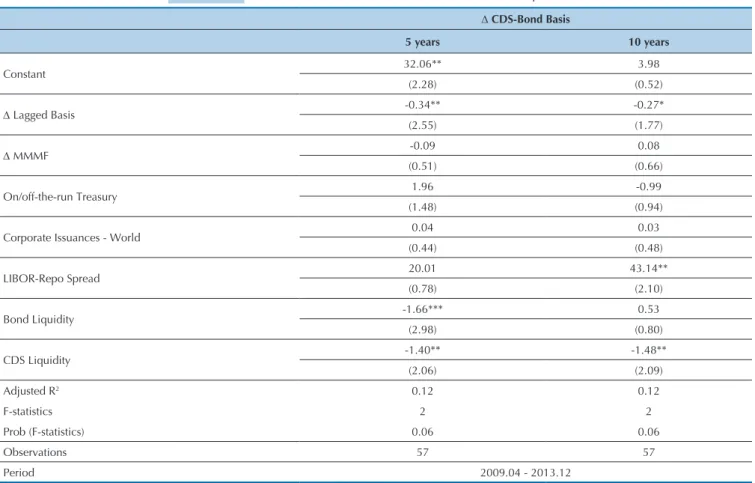
Task: Click the Δ MMMF row label
Action: (26, 156)
